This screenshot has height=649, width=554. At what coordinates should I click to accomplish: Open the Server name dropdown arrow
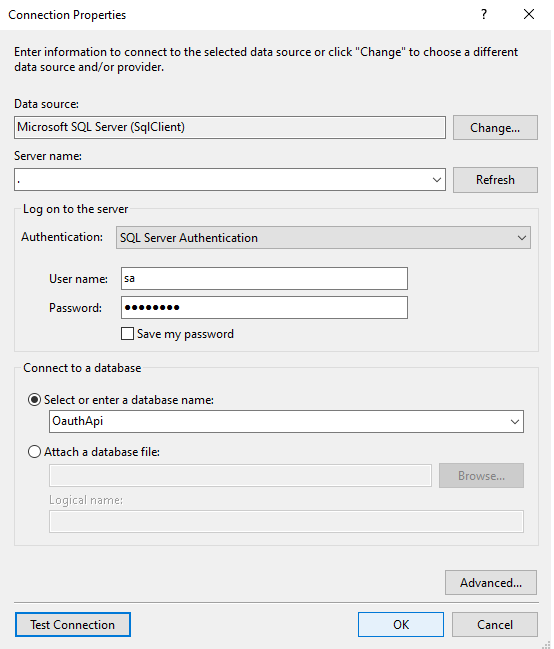[436, 180]
